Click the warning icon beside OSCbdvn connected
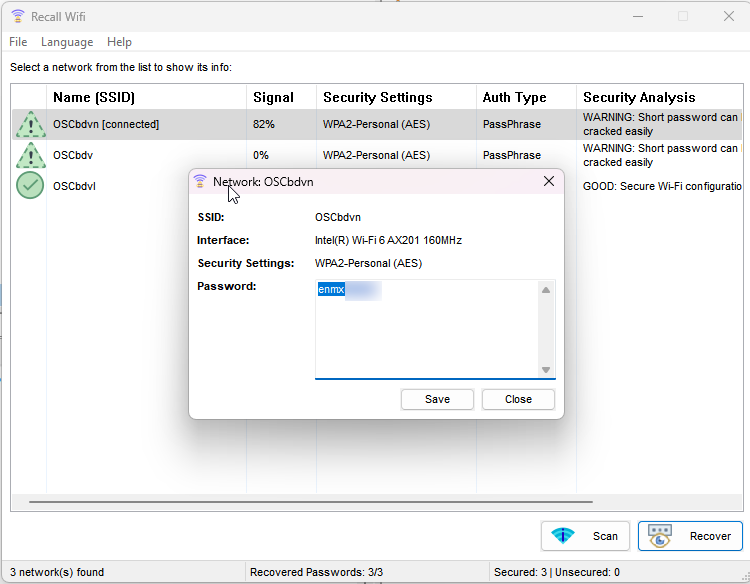The image size is (750, 584). (x=31, y=125)
